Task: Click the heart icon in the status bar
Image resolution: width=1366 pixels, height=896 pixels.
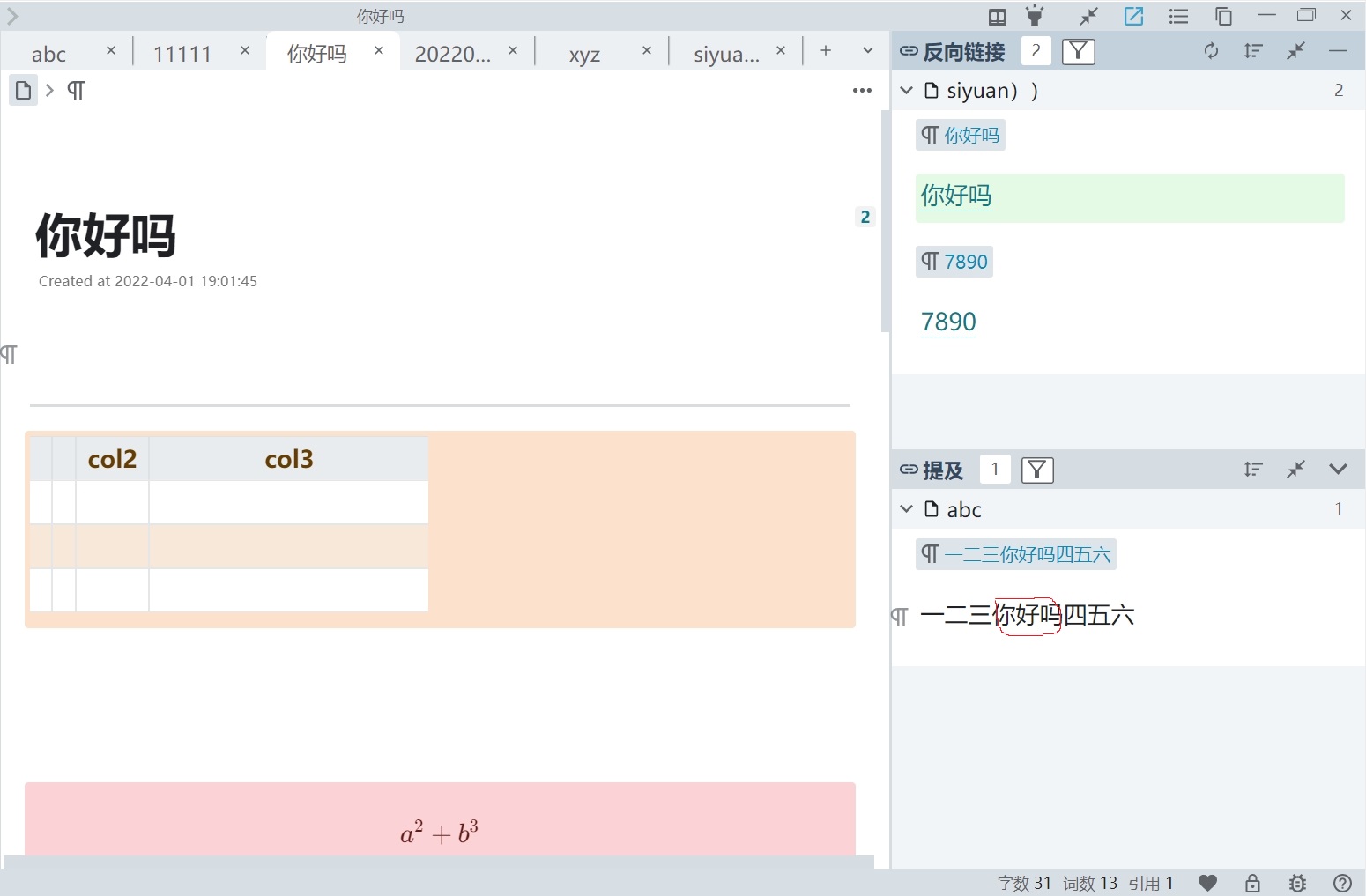Action: (1207, 883)
